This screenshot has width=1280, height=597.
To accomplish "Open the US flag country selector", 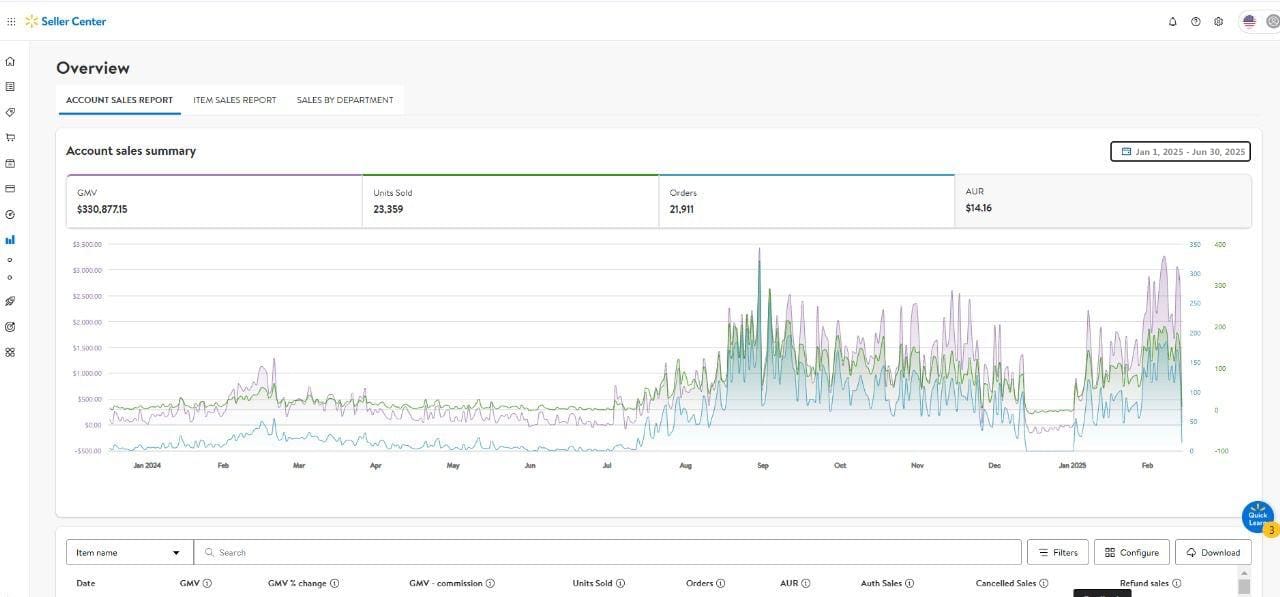I will click(x=1249, y=21).
